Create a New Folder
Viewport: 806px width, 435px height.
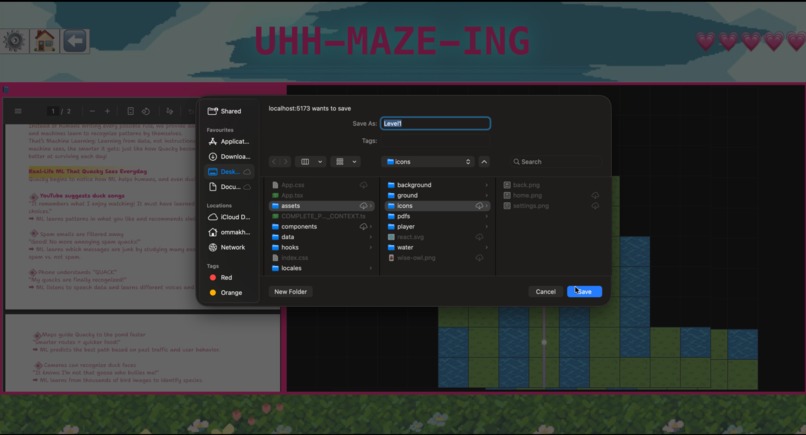coord(290,292)
